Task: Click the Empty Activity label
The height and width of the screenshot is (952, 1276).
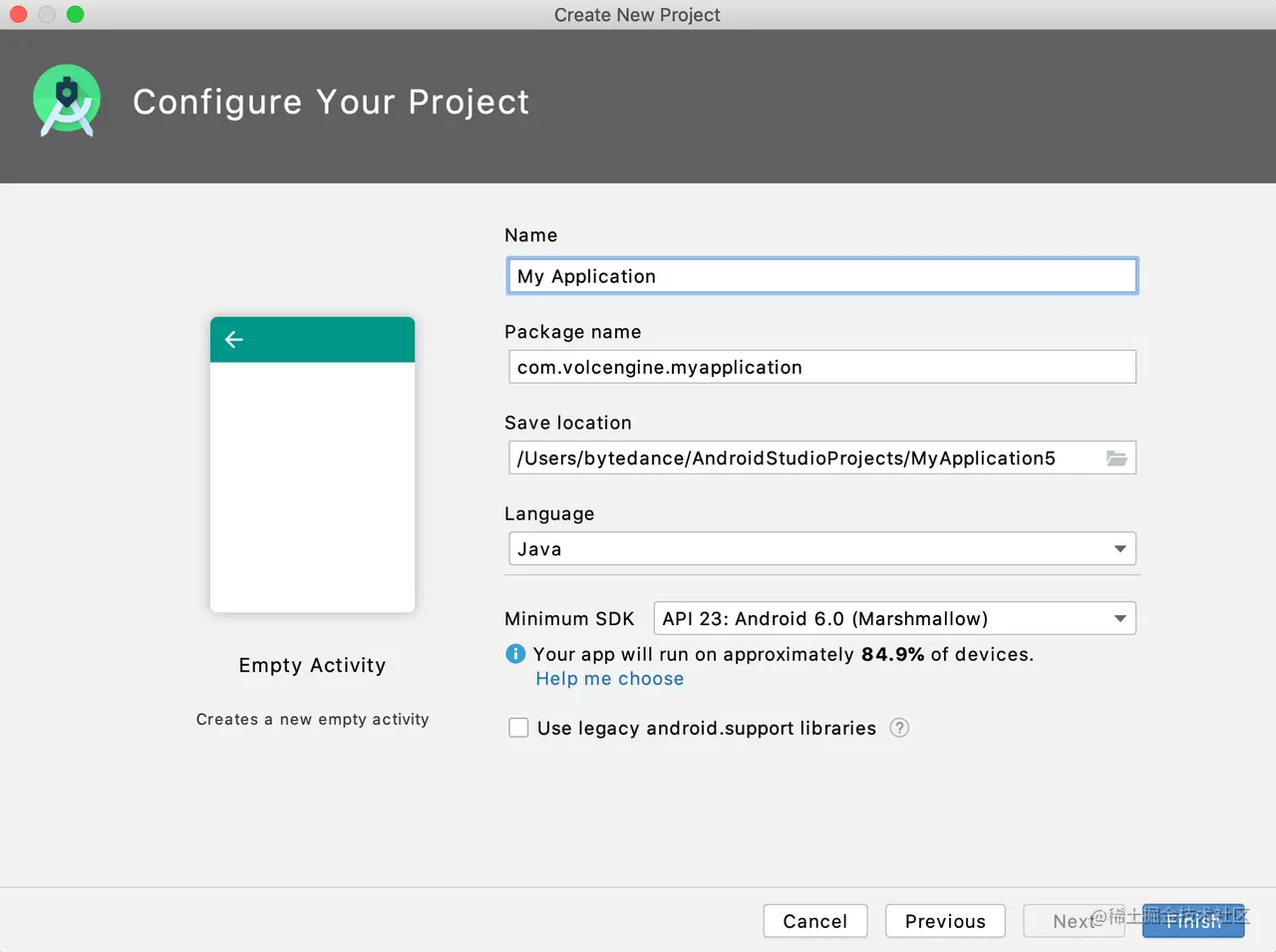Action: 312,665
